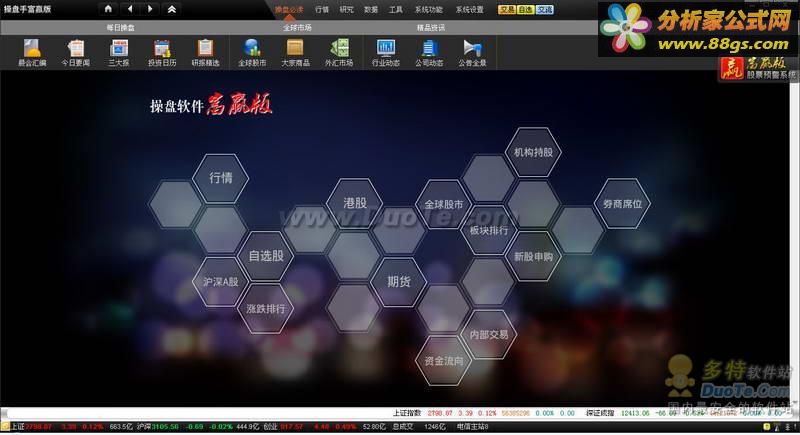Open the 数据 menu

(x=371, y=10)
